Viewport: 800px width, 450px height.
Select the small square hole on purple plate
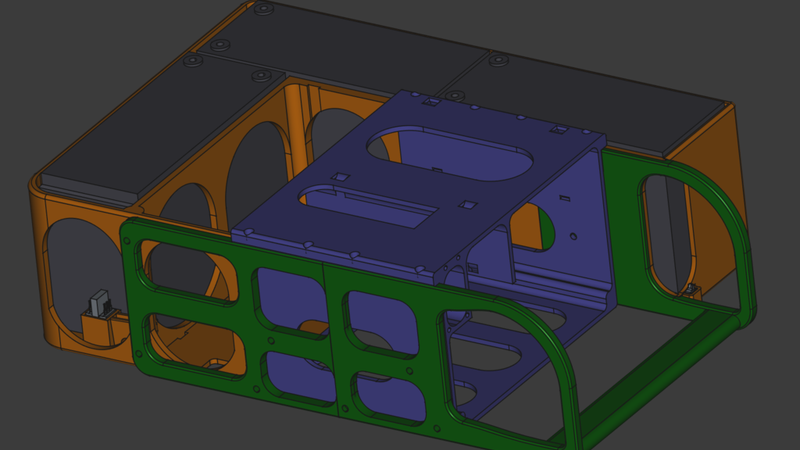click(x=339, y=177)
